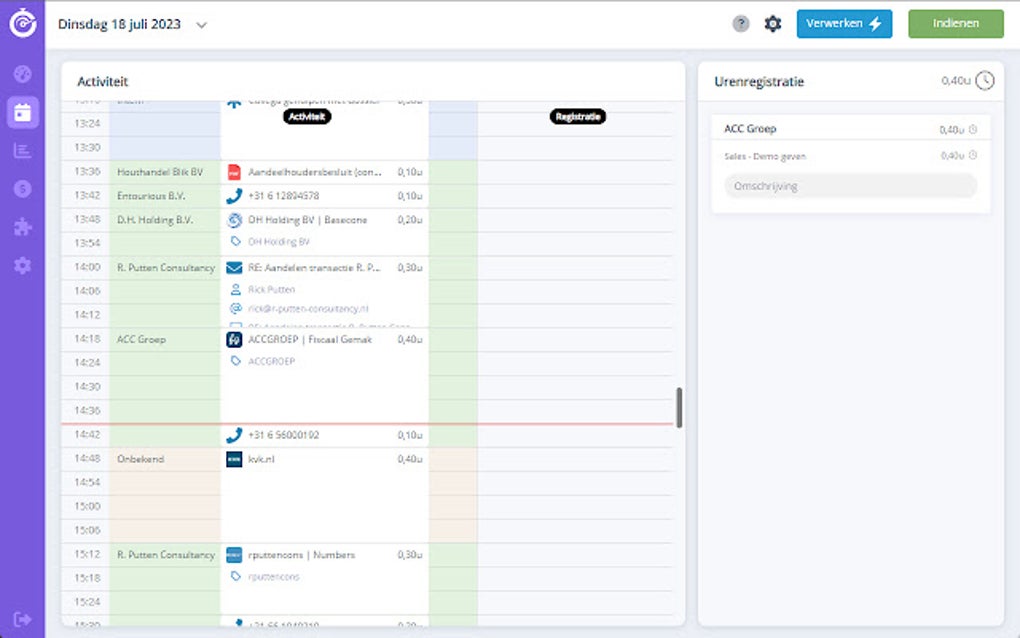
Task: Click the euro currency icon in the sidebar
Action: 22,188
